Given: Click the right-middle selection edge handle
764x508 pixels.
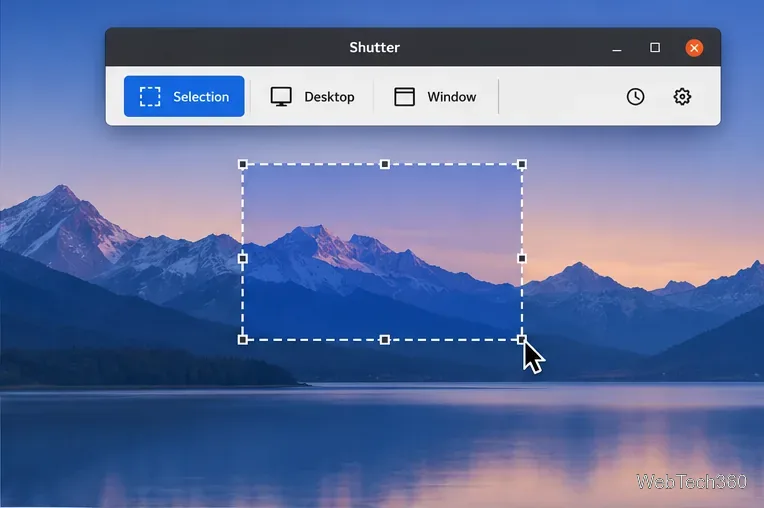Looking at the screenshot, I should [x=522, y=258].
